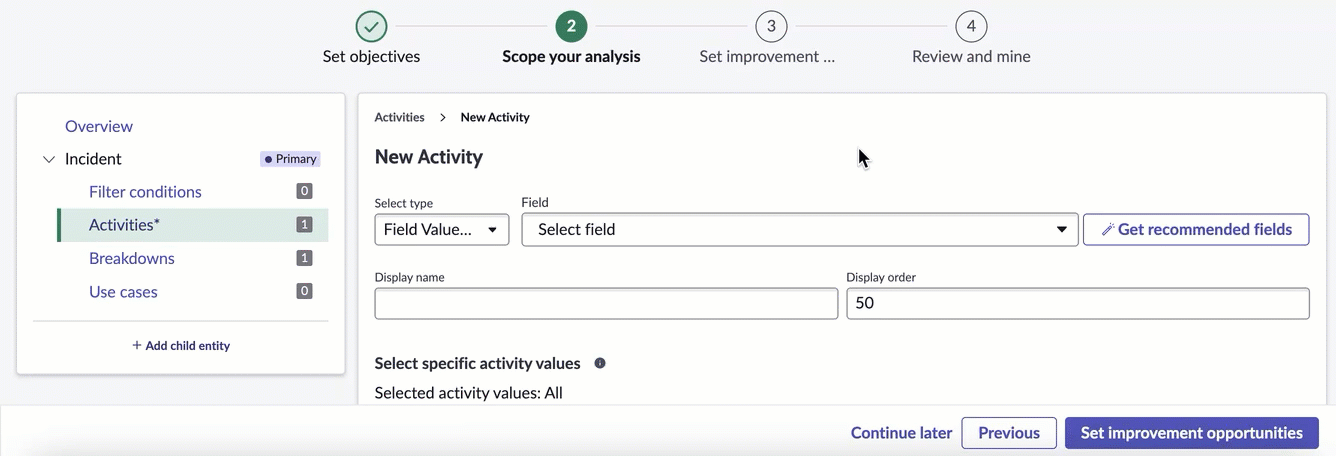Click the Primary badge on Incident

(290, 159)
